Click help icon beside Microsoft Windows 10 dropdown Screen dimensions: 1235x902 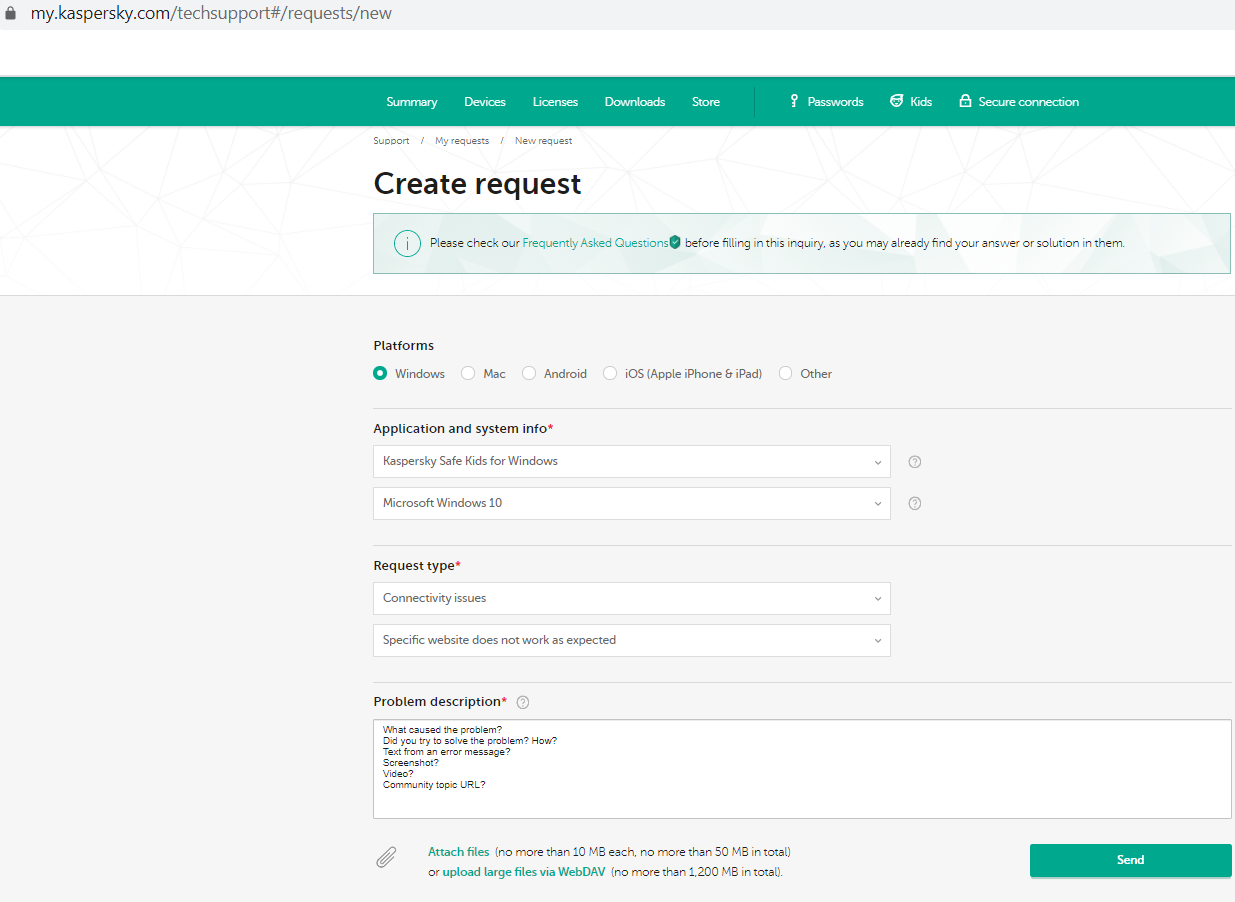[x=914, y=503]
